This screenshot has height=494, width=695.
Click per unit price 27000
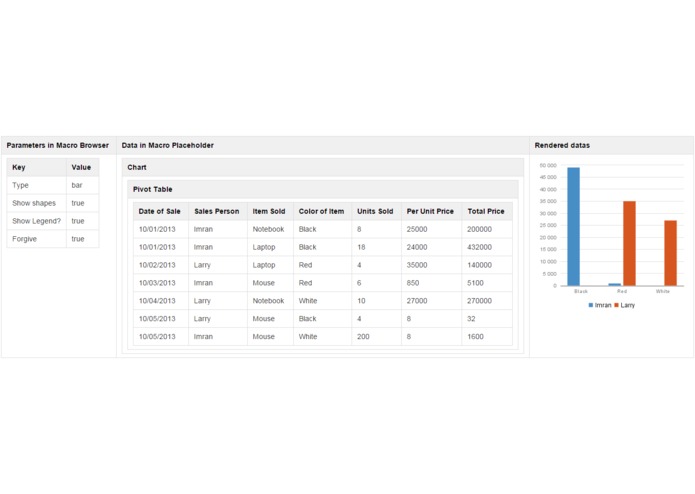[431, 301]
